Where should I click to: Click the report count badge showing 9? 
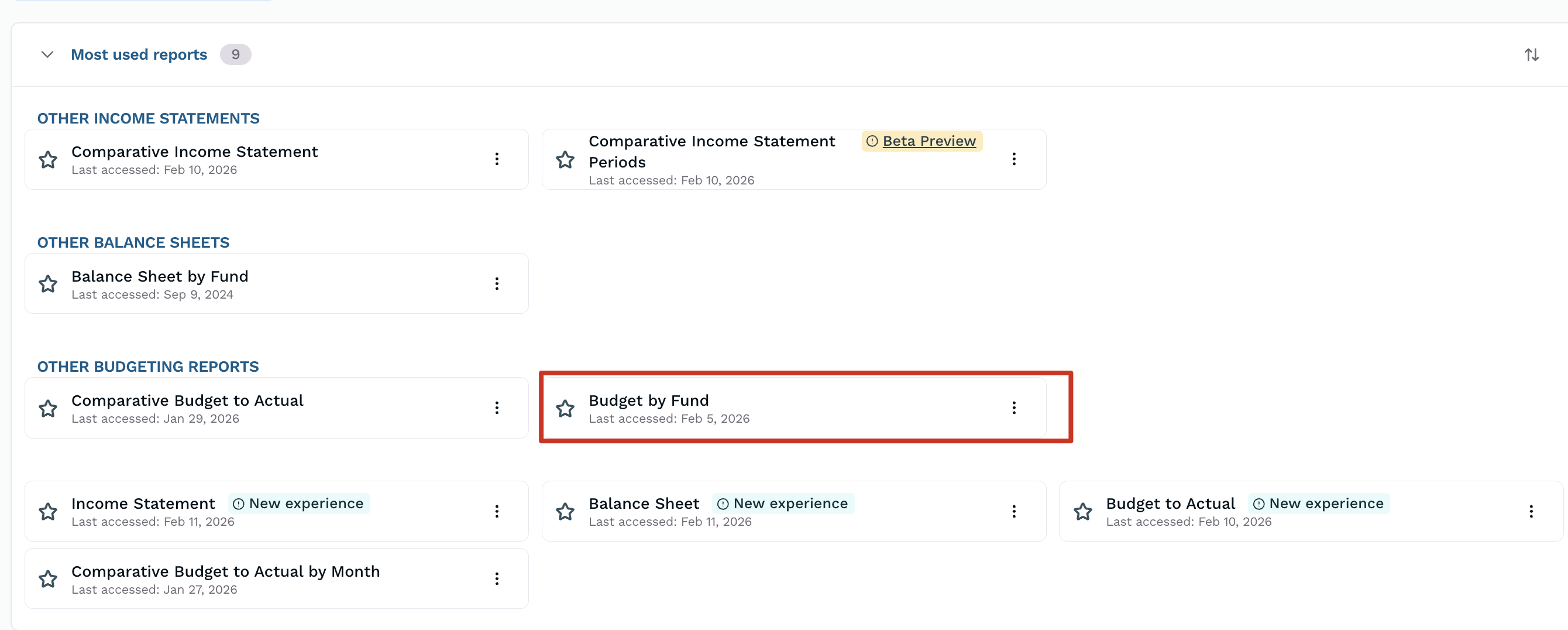click(x=236, y=55)
